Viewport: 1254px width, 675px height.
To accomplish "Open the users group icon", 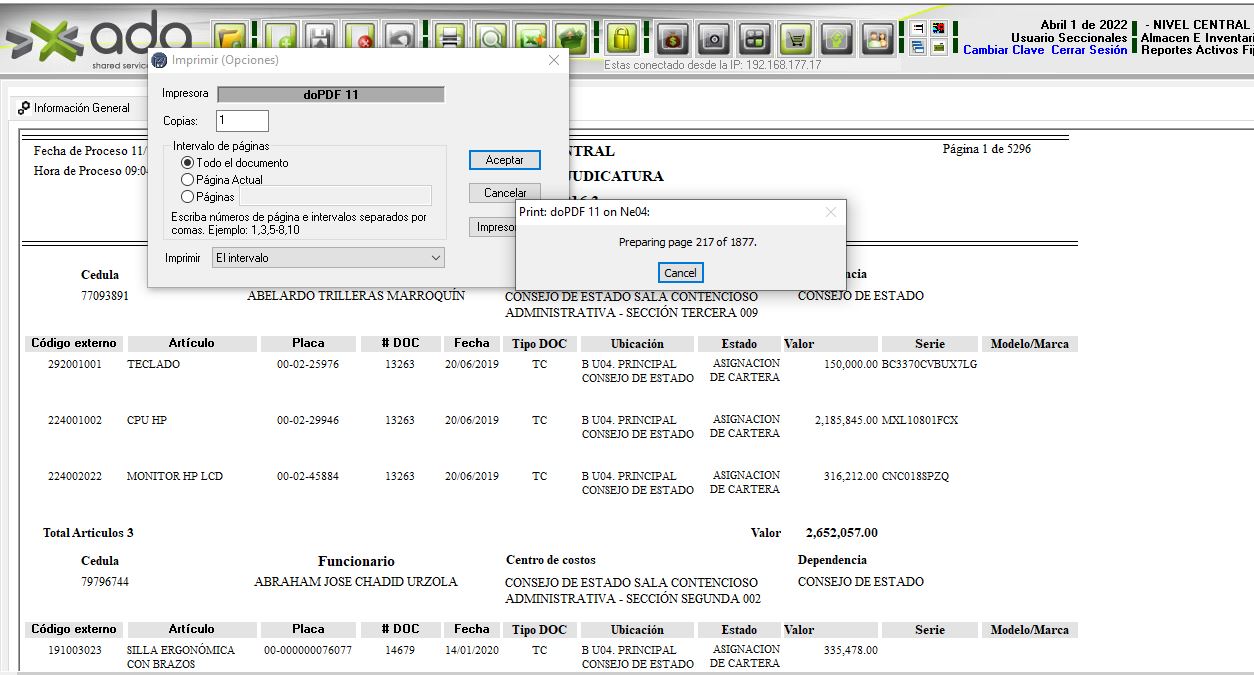I will (877, 39).
